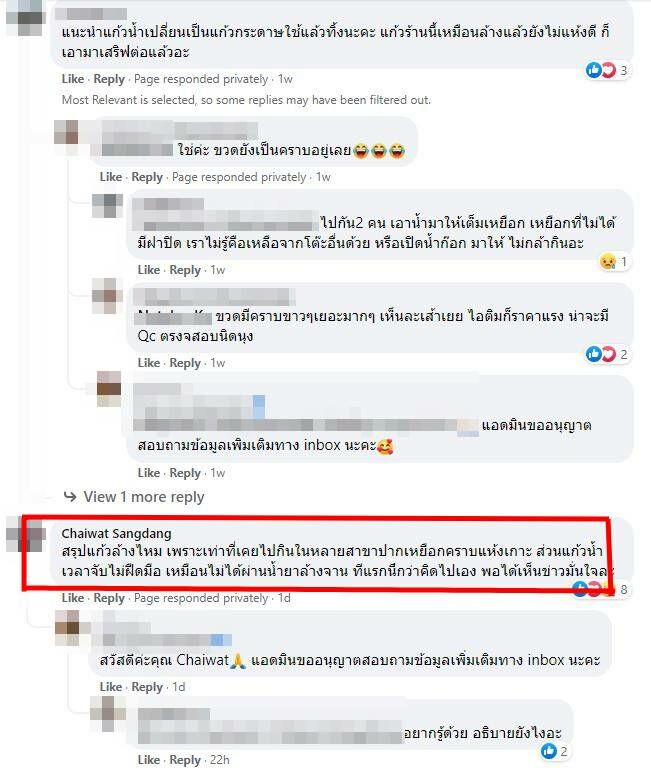Reply to the comment with three laughing emojis
Viewport: 651px width, 776px height.
tap(147, 177)
